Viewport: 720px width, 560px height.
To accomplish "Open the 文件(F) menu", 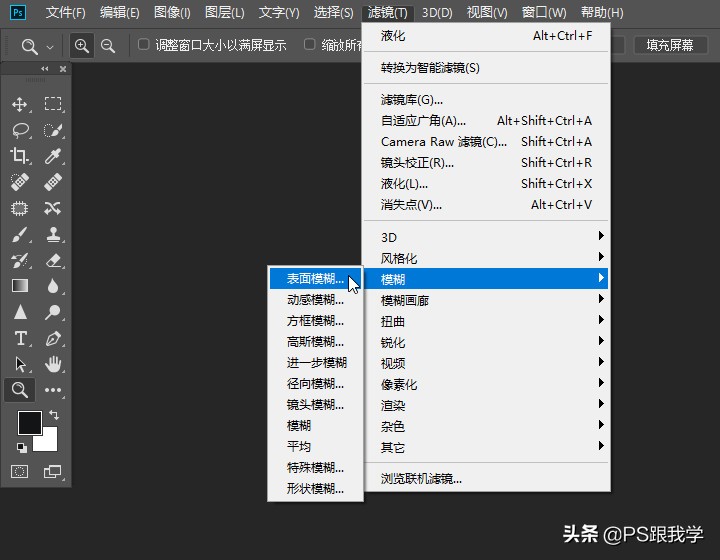I will pyautogui.click(x=66, y=12).
